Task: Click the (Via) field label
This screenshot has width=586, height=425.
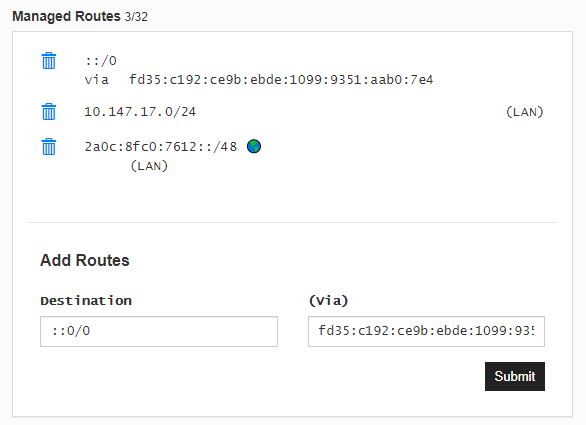Action: click(329, 301)
